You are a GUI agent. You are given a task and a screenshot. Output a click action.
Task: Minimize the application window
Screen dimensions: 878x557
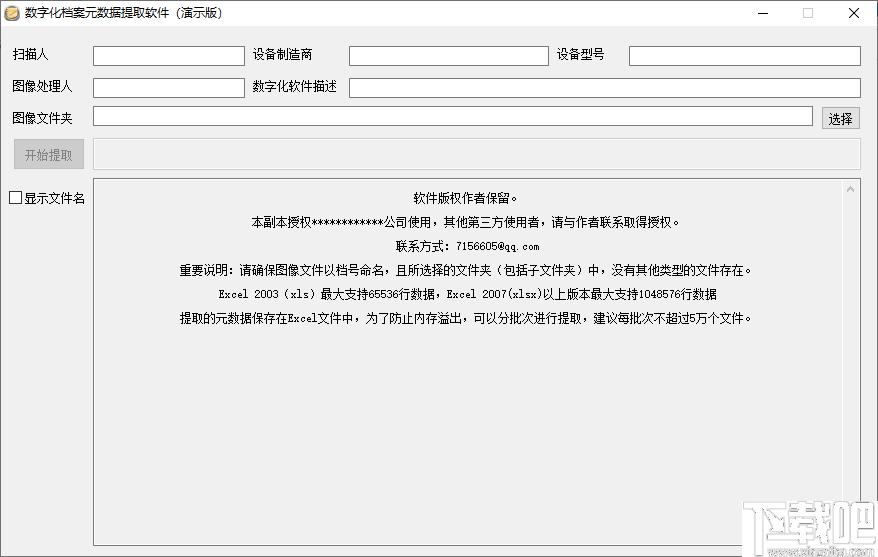[763, 13]
